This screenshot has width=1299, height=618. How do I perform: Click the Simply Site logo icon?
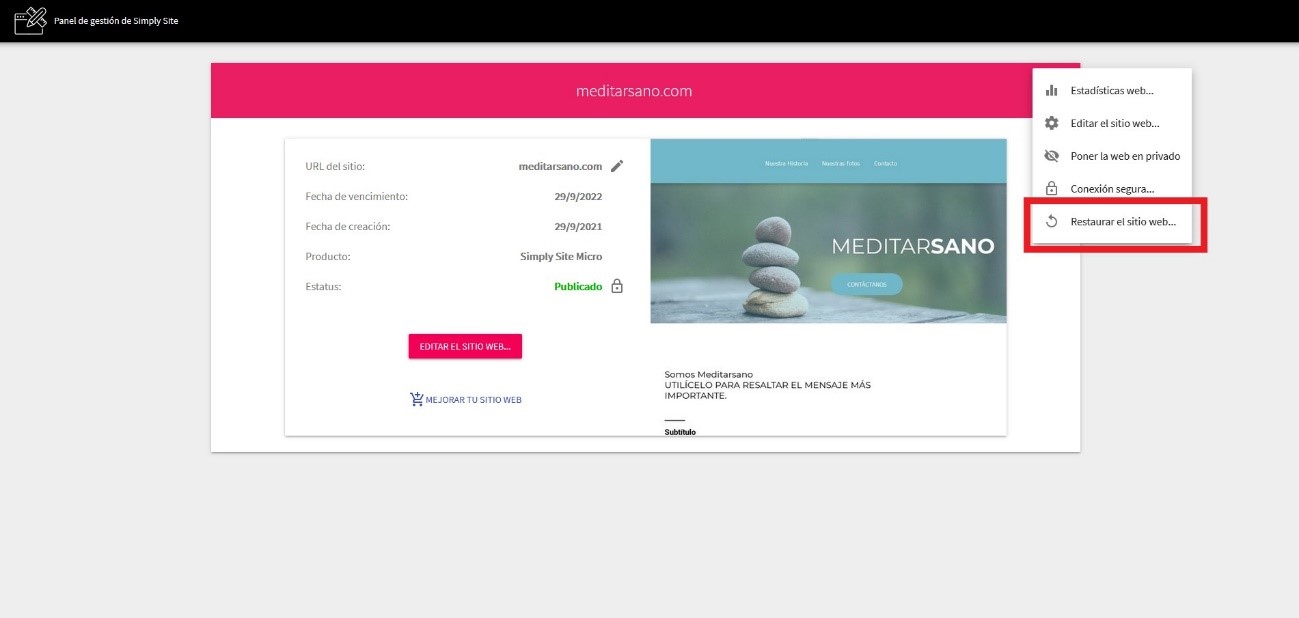pos(30,20)
